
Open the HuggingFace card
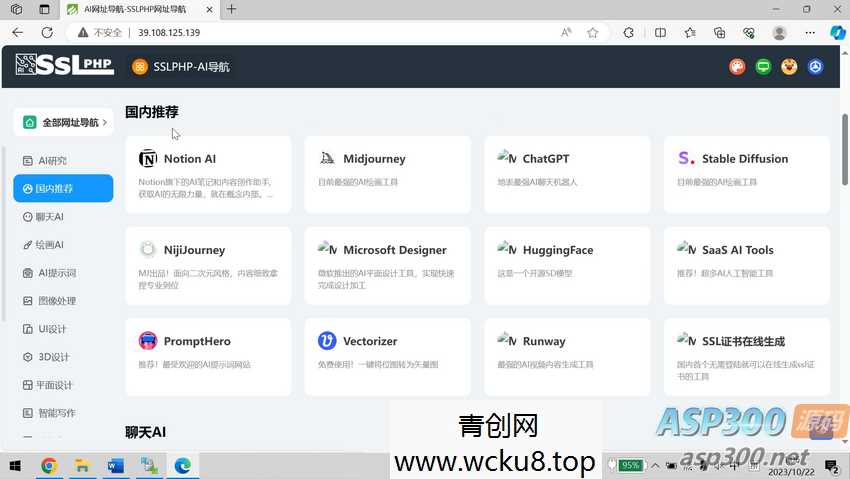coord(567,266)
